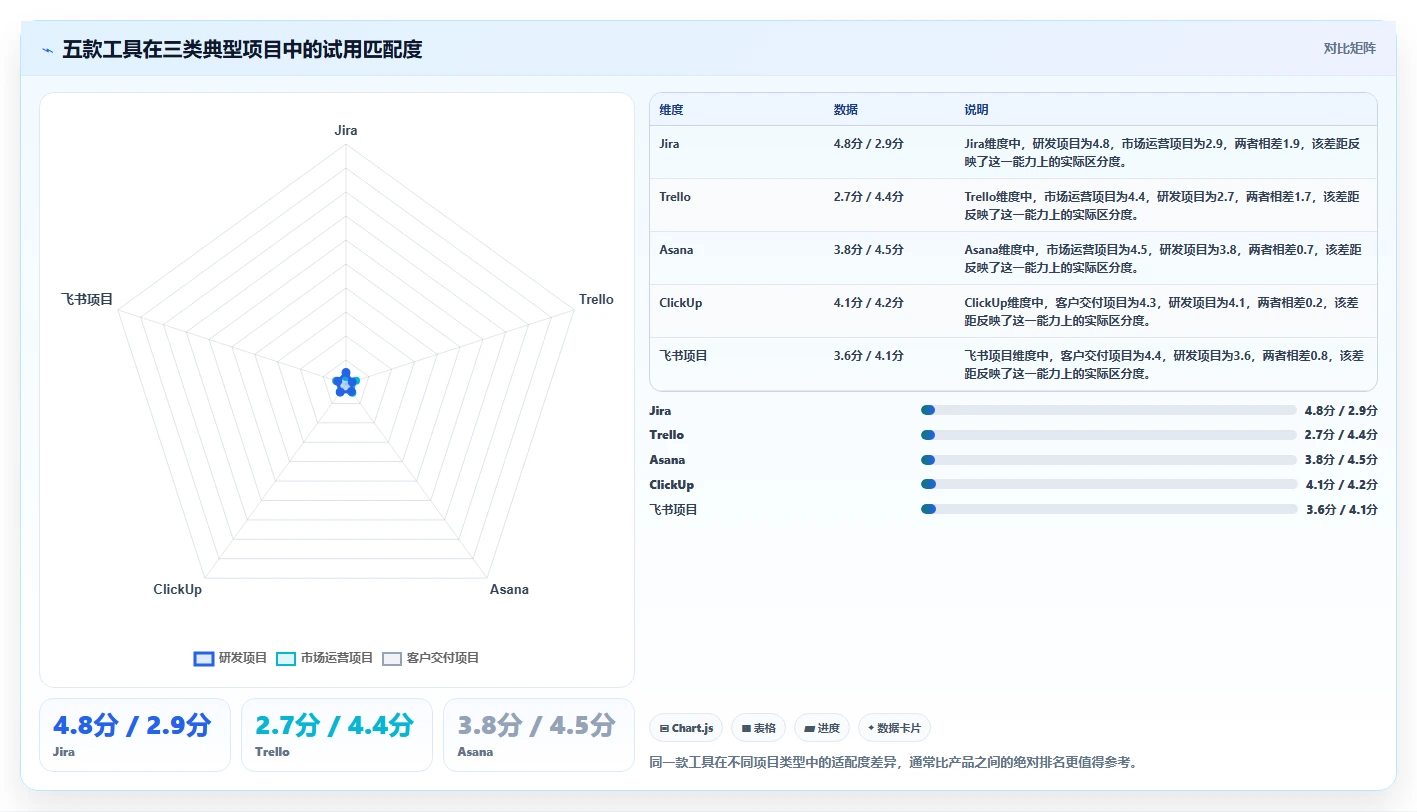Select the 飞书项目 cell in the table

tap(683, 356)
